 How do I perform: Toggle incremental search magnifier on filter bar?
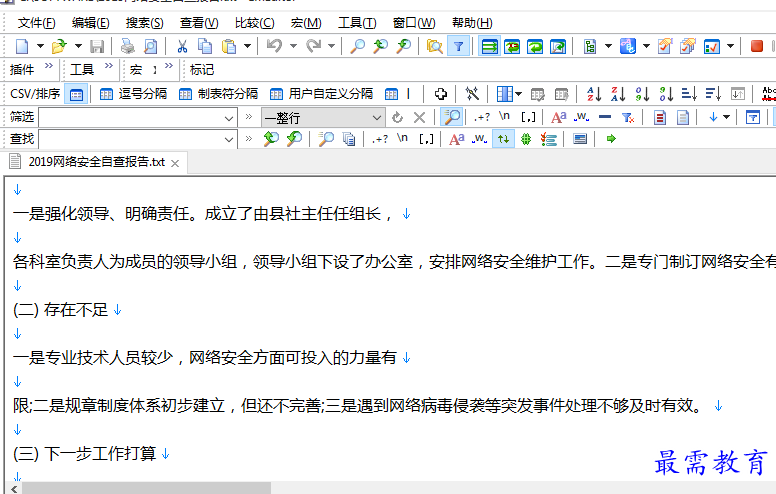click(451, 117)
